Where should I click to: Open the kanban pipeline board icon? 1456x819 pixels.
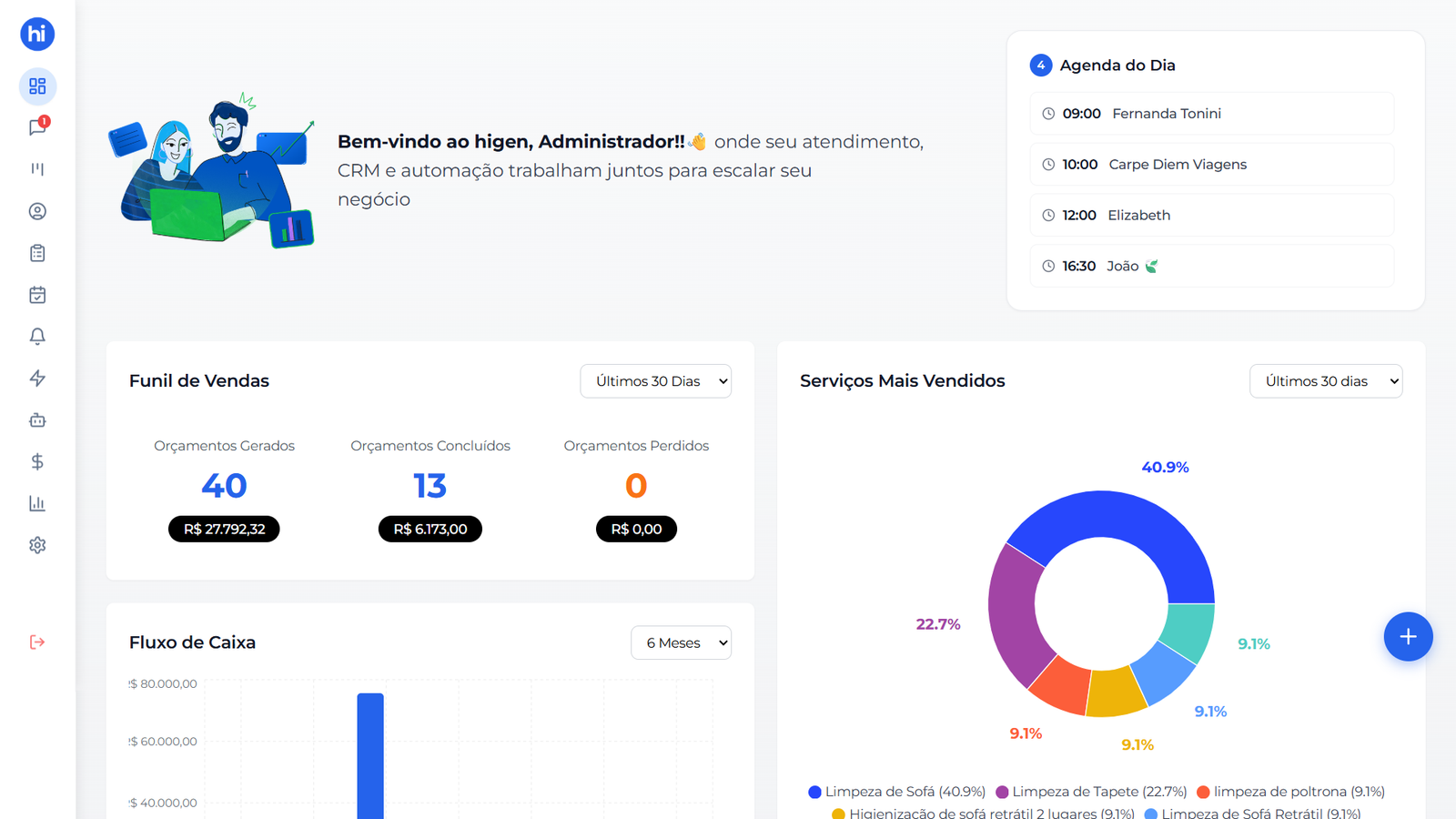pos(37,169)
